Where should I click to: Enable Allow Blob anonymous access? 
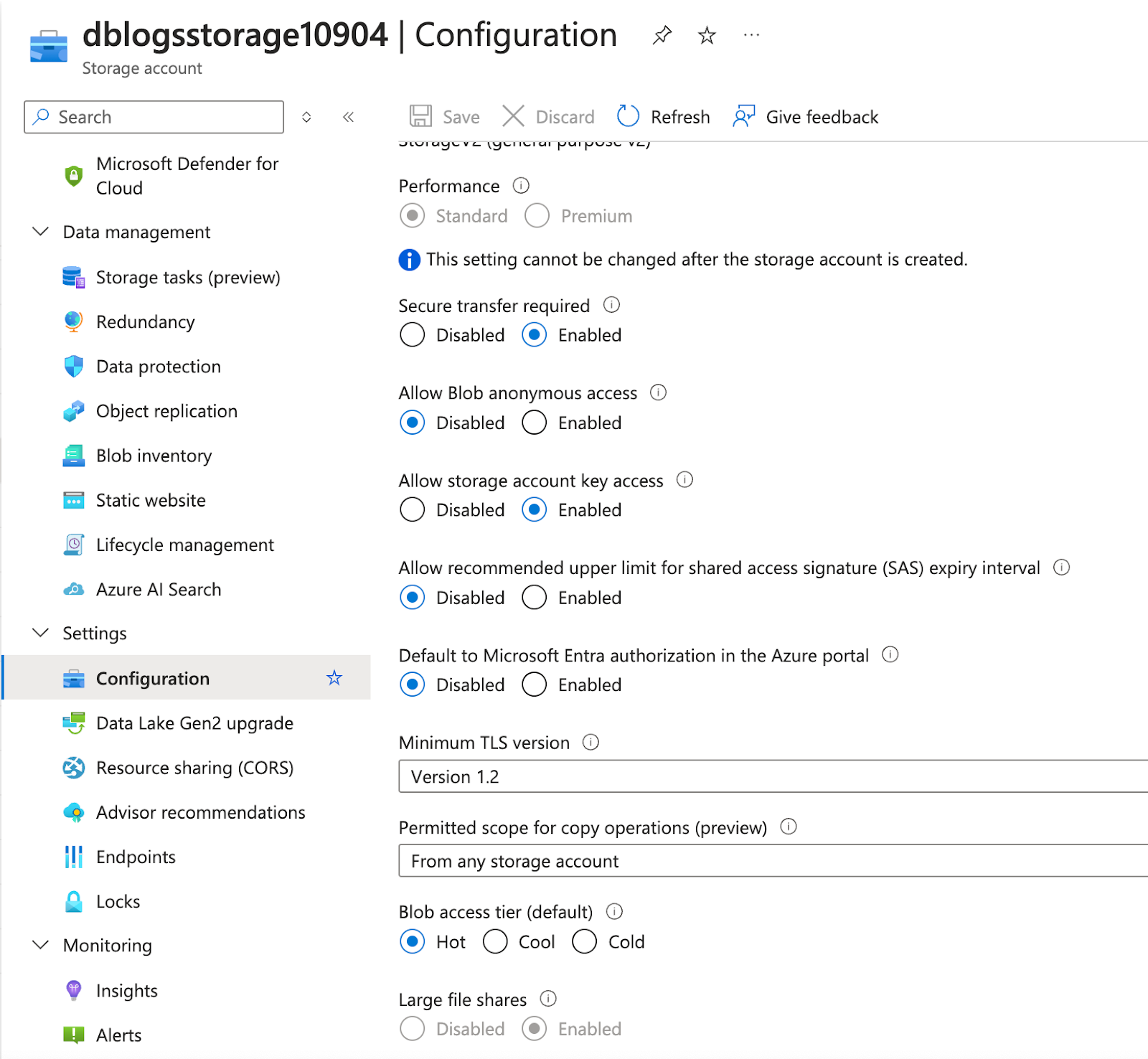[535, 423]
